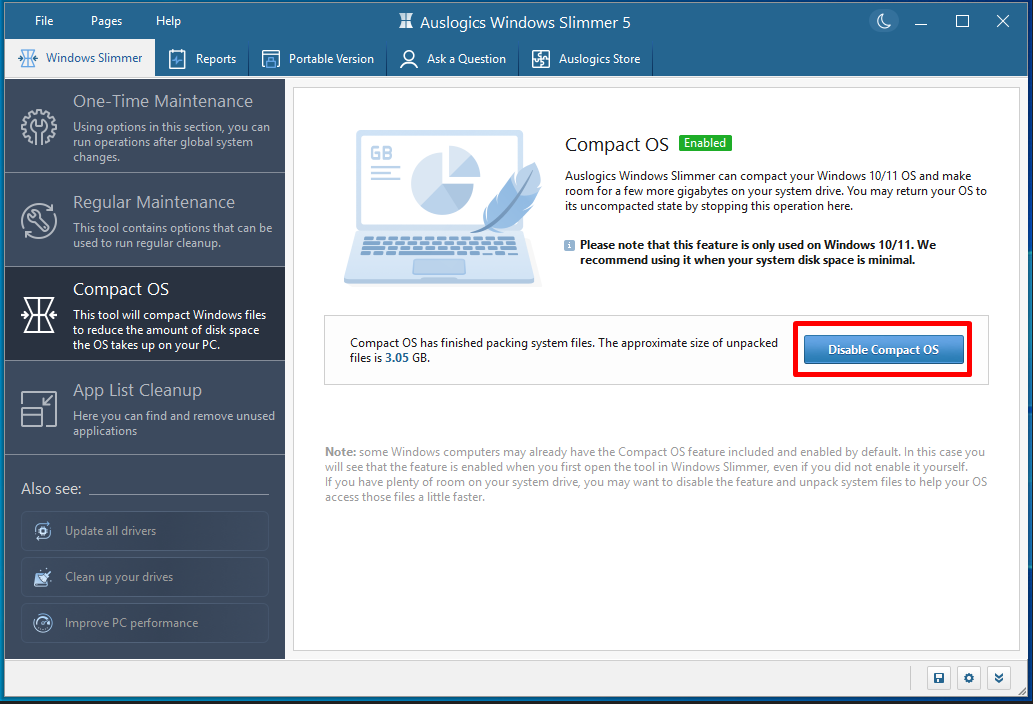Click the Also see label
Image resolution: width=1033 pixels, height=704 pixels.
(51, 489)
